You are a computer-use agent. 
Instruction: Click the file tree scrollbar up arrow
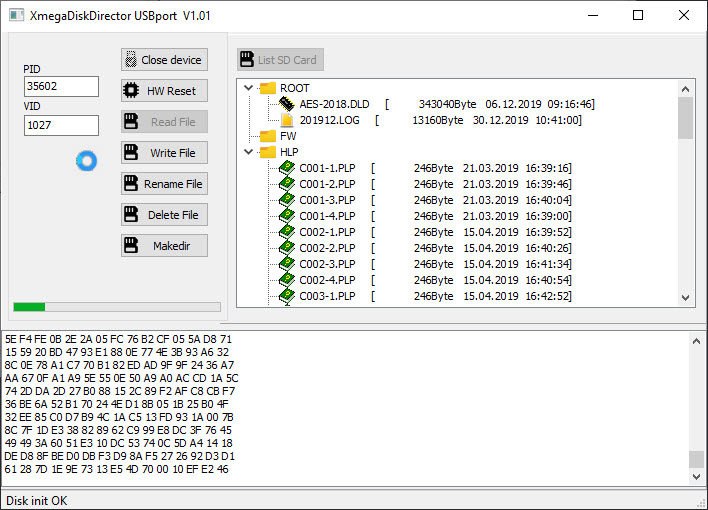point(685,89)
